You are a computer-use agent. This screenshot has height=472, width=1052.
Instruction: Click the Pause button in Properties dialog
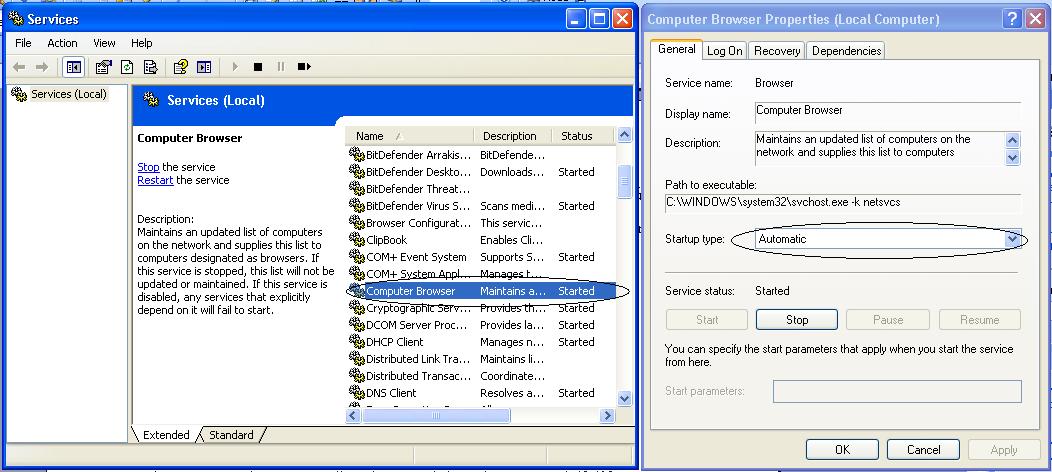pyautogui.click(x=888, y=320)
